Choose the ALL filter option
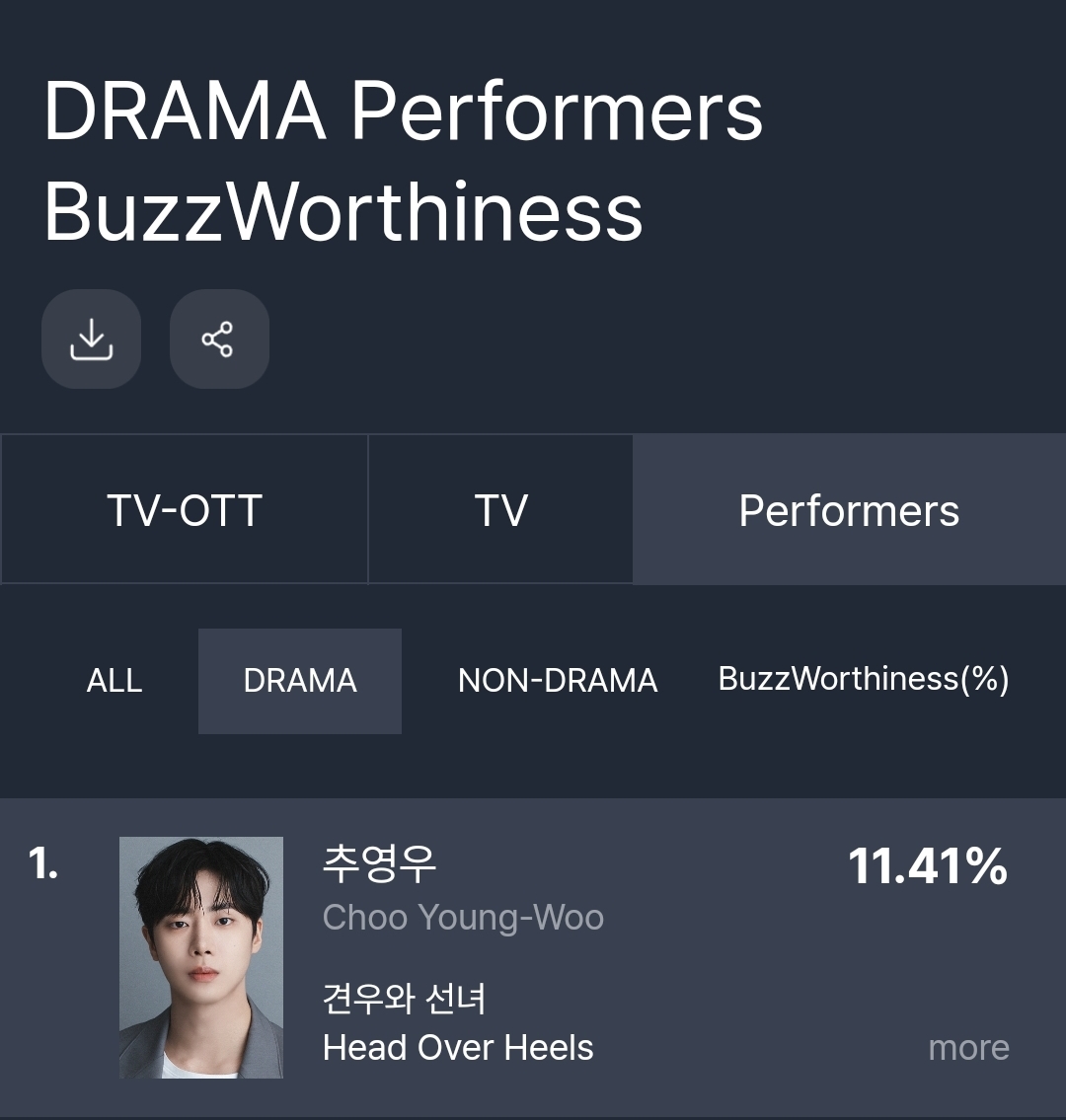This screenshot has height=1120, width=1066. (x=114, y=681)
